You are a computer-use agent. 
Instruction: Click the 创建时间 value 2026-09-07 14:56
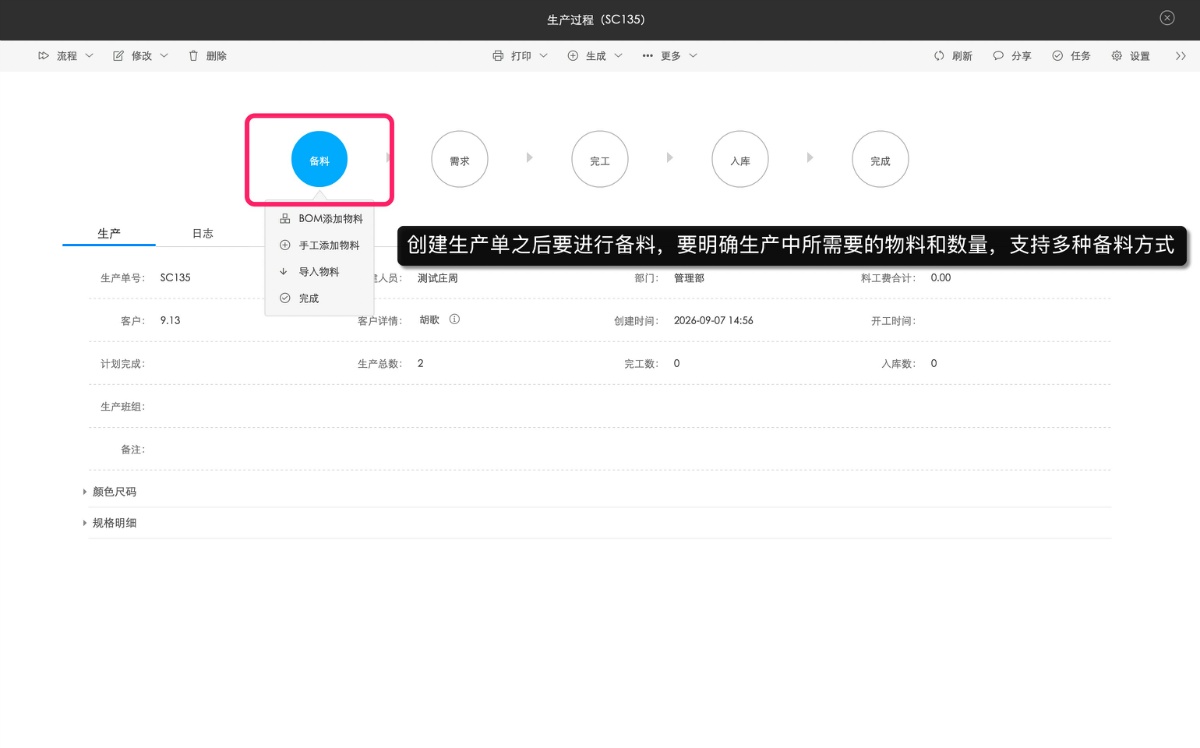point(714,321)
